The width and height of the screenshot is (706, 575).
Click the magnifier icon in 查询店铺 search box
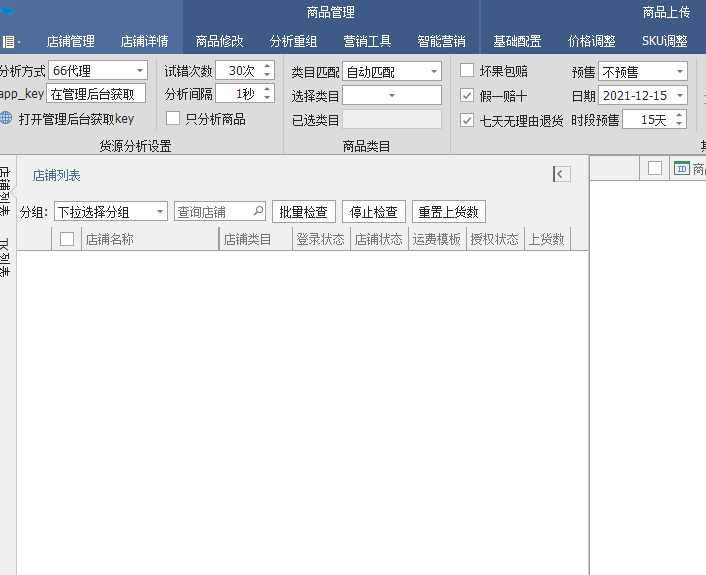(x=258, y=212)
